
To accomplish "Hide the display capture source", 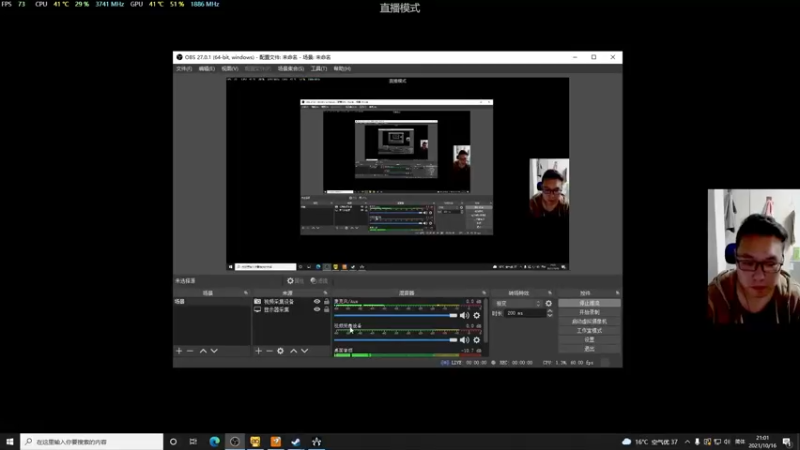I will 317,309.
